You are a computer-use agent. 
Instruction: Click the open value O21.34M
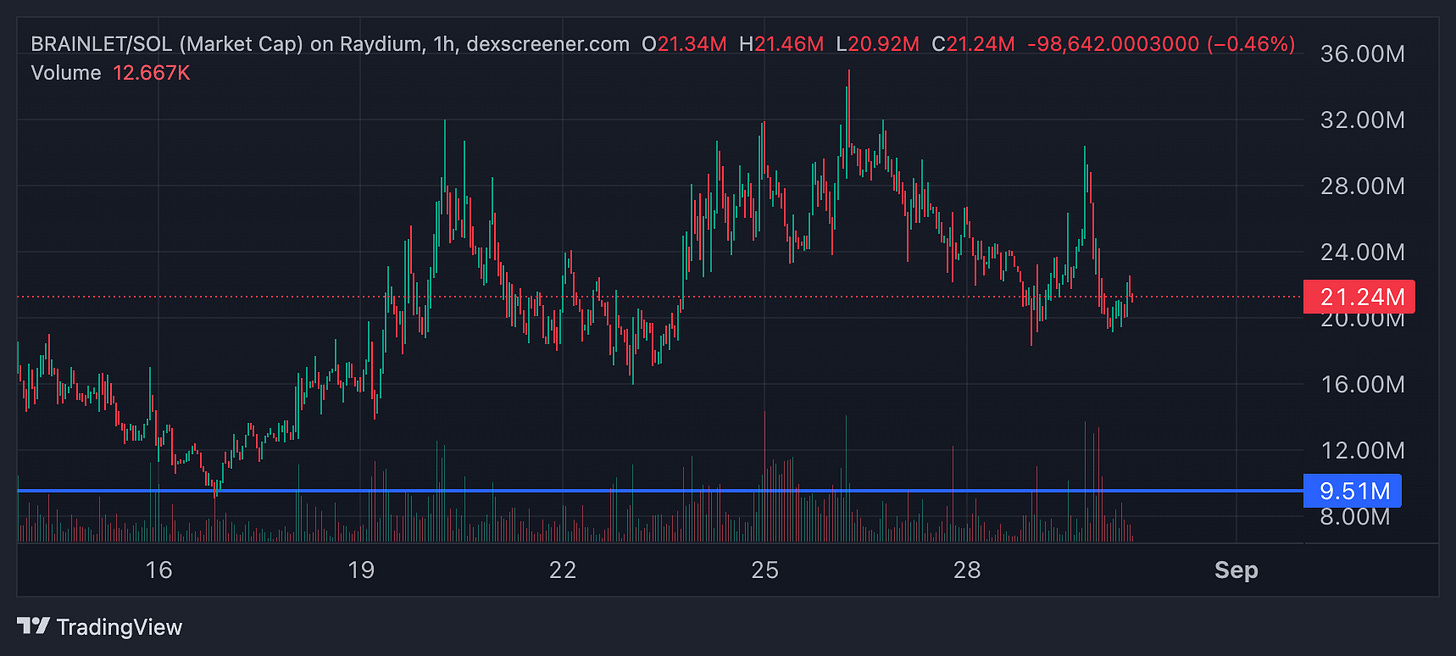[686, 44]
